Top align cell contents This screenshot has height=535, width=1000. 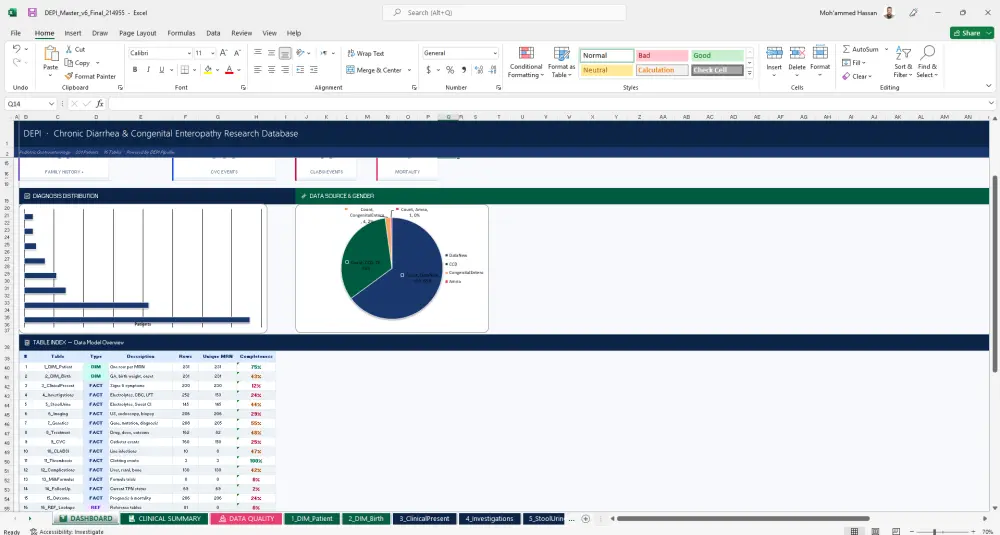click(x=258, y=53)
